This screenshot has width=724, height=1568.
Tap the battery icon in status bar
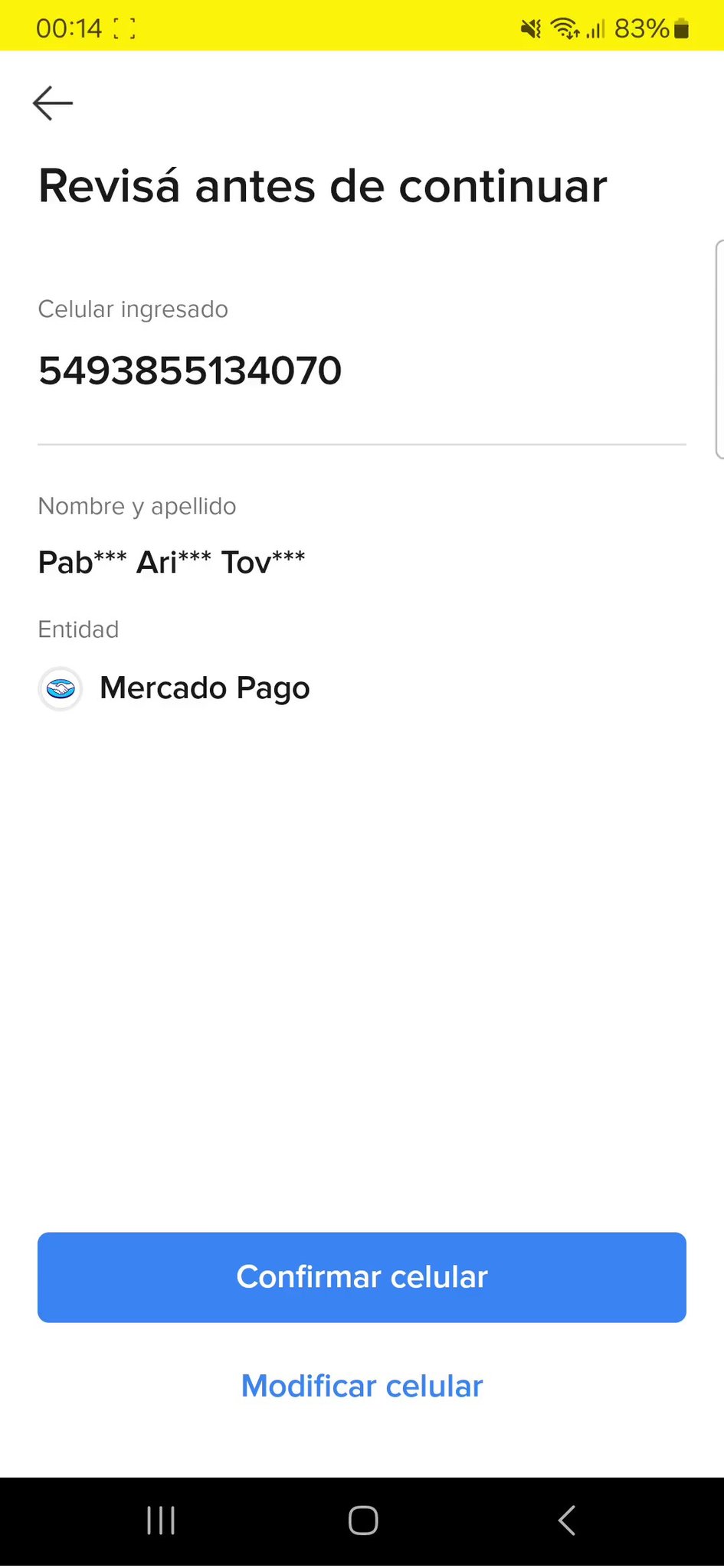coord(682,29)
